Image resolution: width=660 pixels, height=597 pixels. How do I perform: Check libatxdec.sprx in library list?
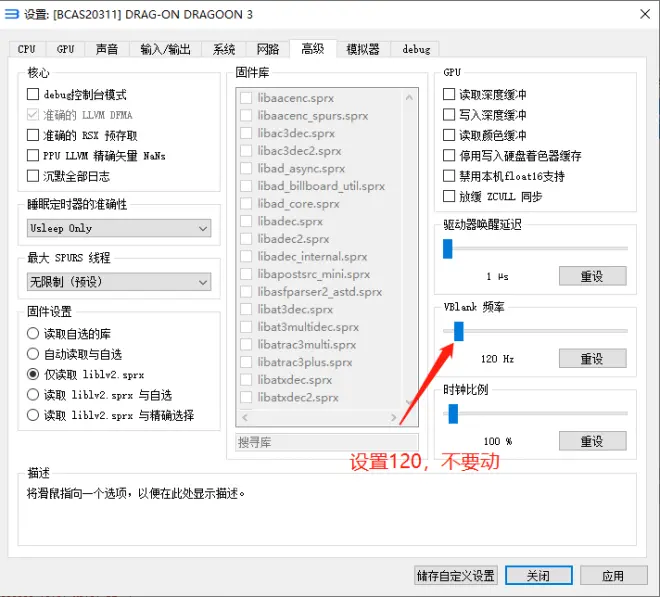[246, 380]
